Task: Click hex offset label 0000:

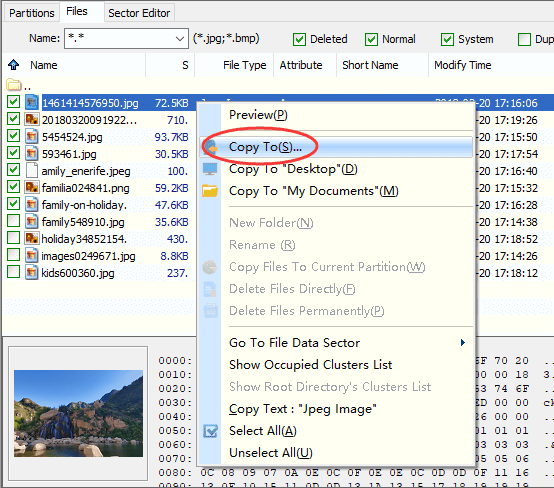Action: point(175,360)
